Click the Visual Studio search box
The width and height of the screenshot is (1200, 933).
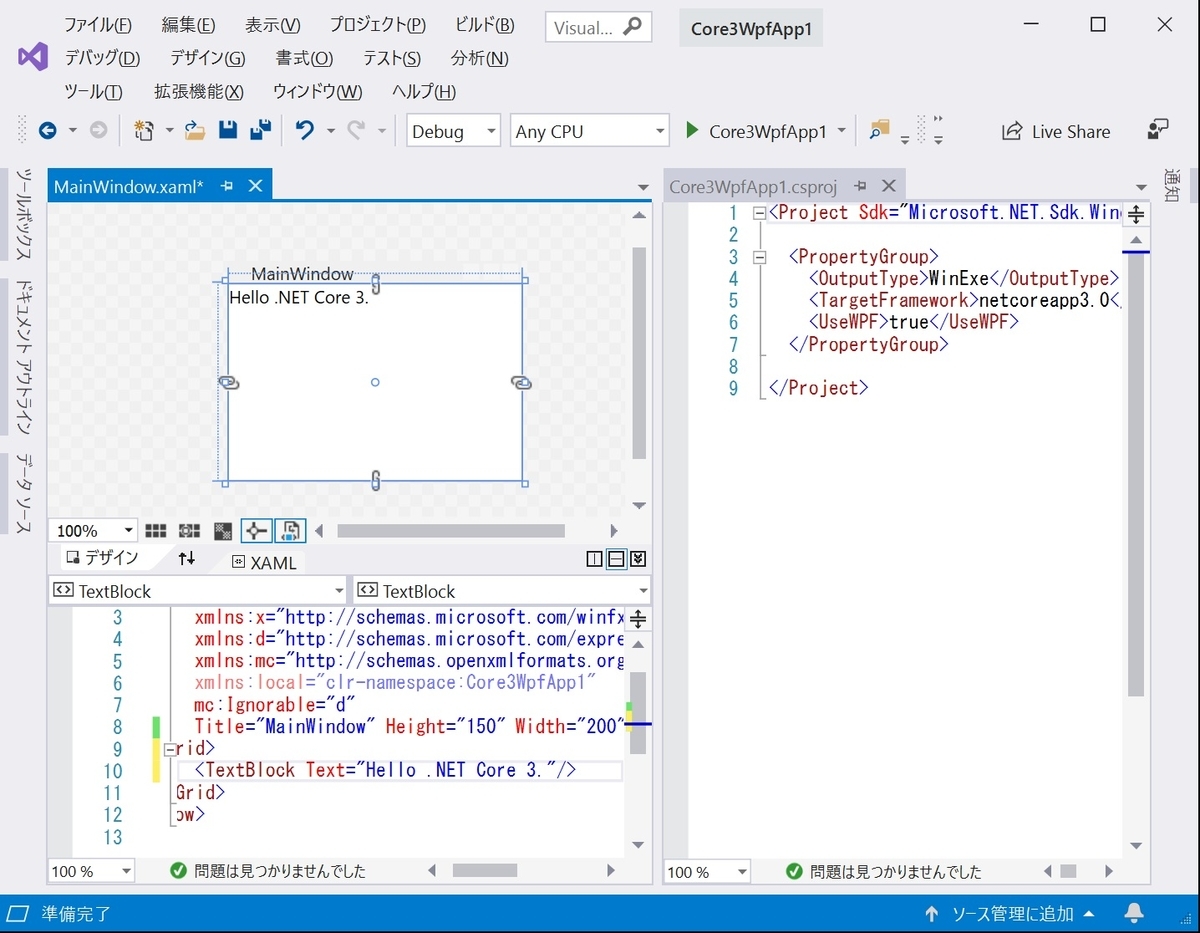[599, 27]
